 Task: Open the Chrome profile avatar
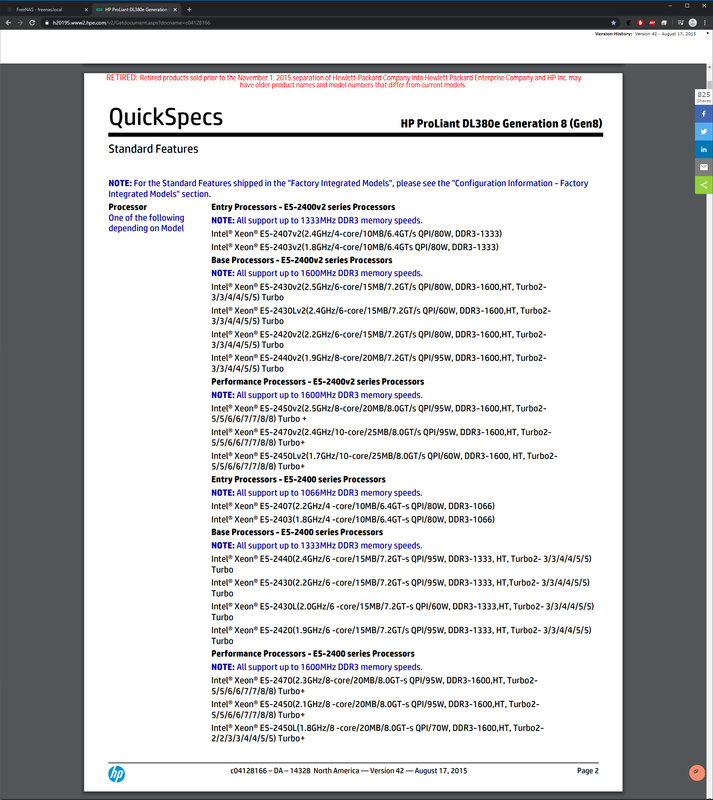point(693,22)
